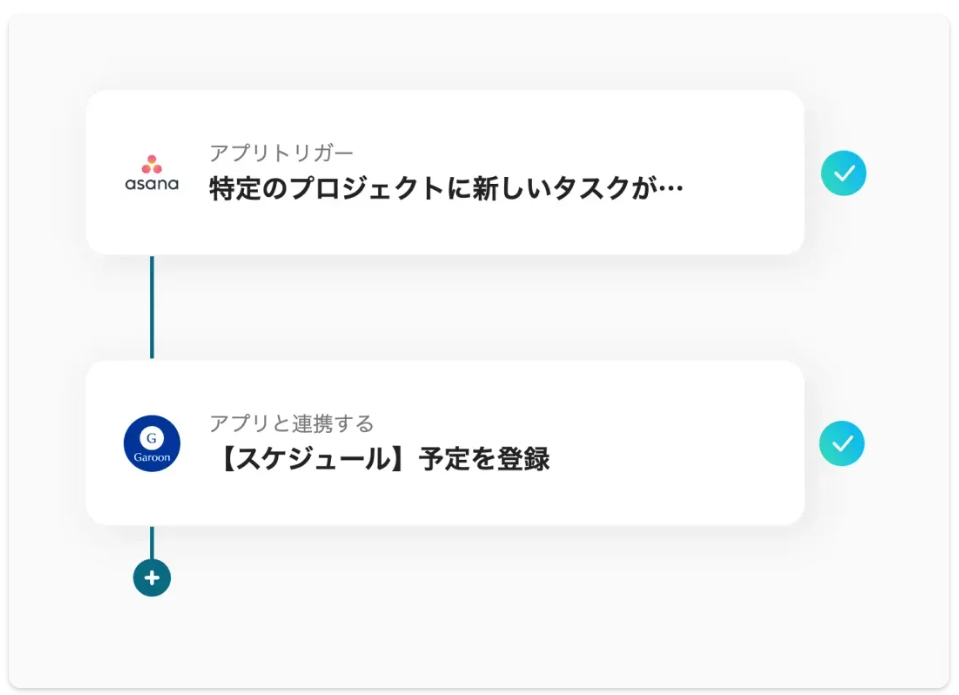This screenshot has width=959, height=695.
Task: Click the Asana logo icon
Action: click(152, 173)
